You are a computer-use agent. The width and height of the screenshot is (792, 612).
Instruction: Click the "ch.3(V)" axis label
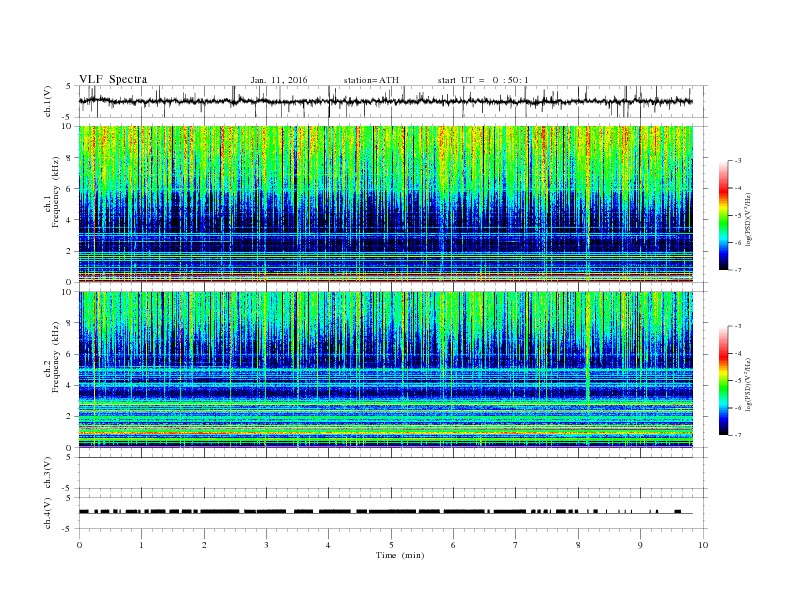click(48, 473)
